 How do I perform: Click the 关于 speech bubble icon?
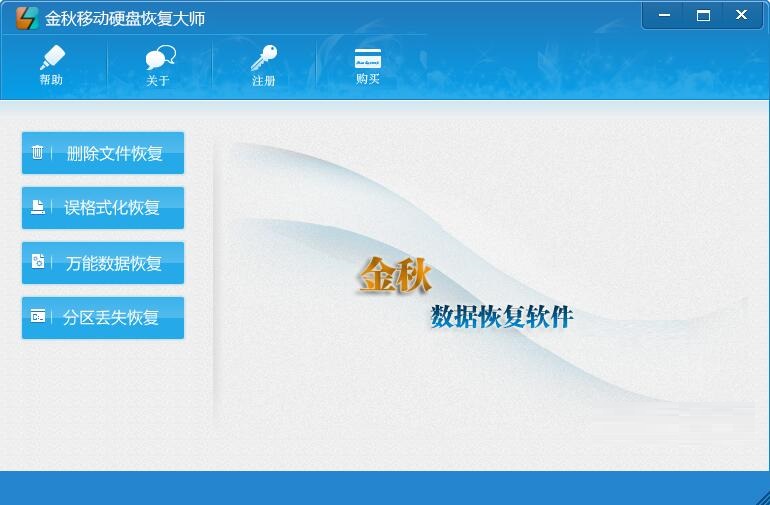(161, 57)
